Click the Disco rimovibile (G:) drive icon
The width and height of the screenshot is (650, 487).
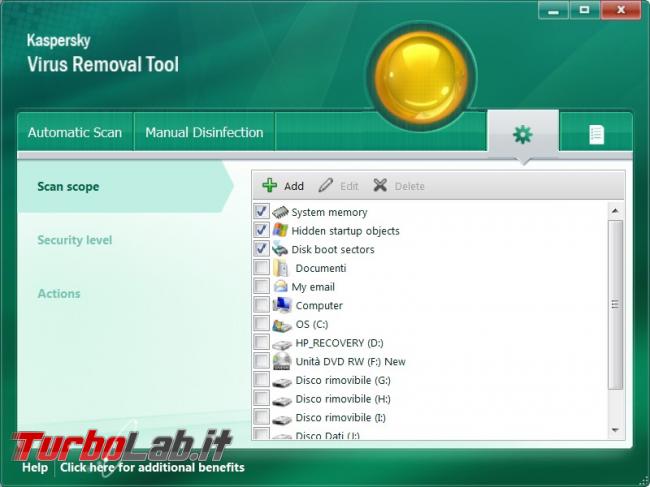(282, 382)
